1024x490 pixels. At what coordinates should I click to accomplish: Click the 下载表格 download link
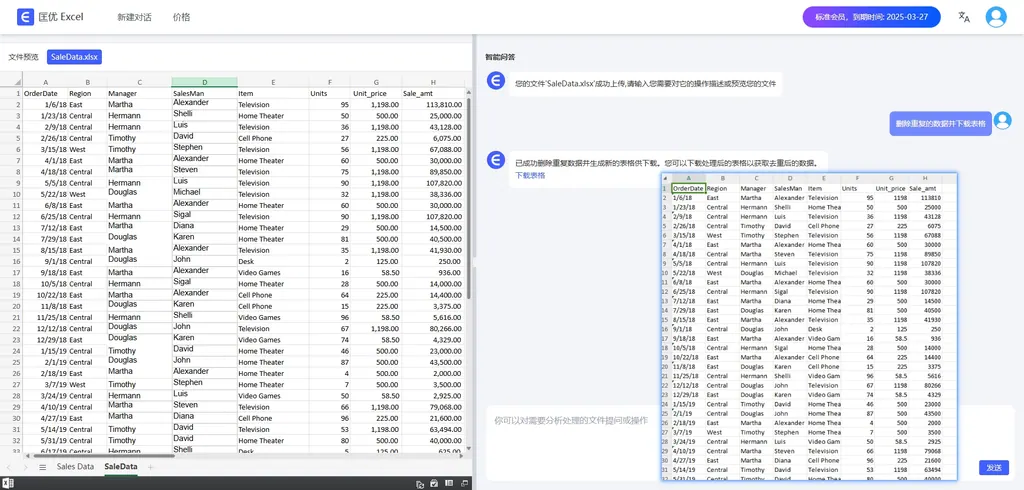tap(530, 175)
